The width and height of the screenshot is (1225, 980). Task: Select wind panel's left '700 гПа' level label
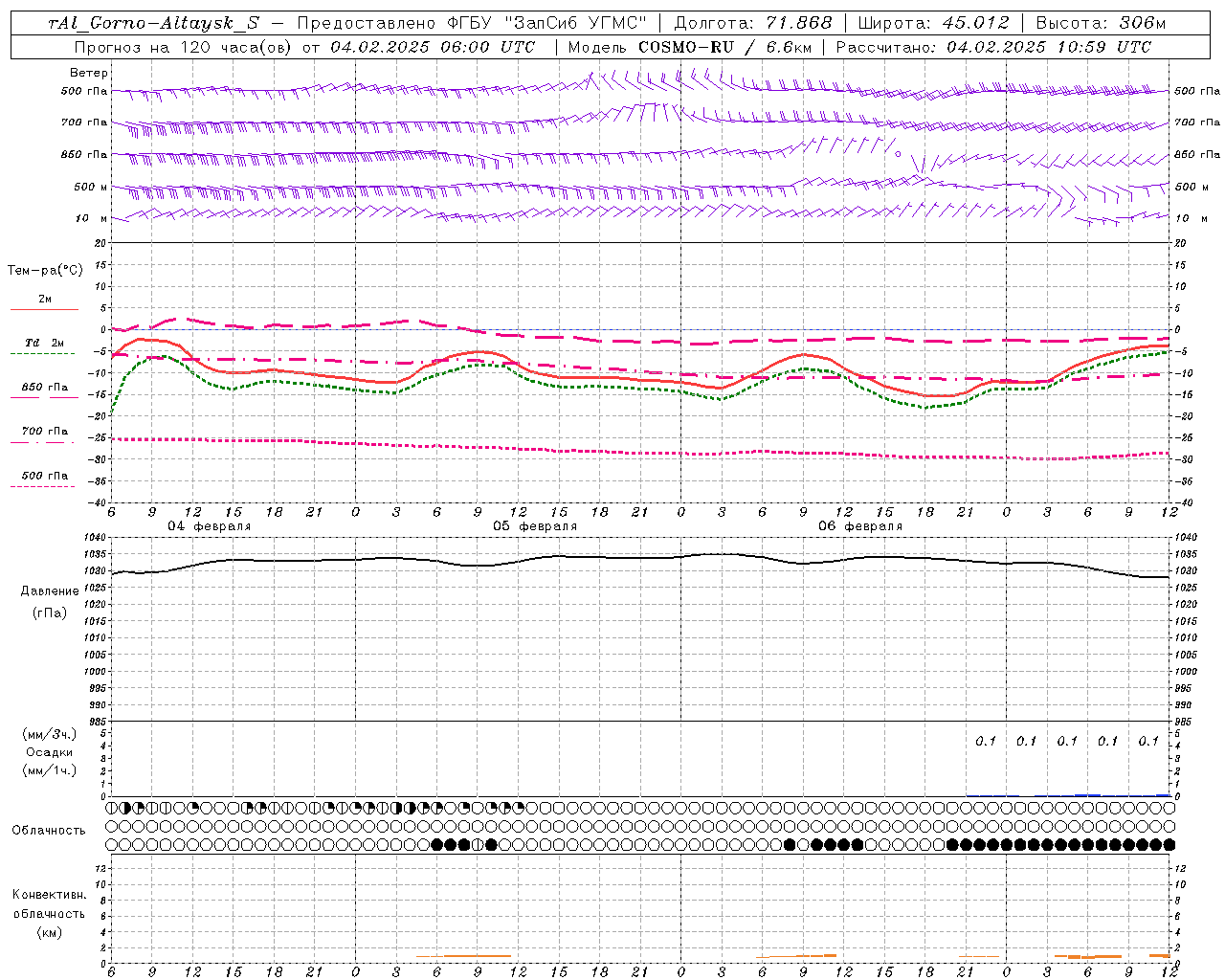(84, 122)
